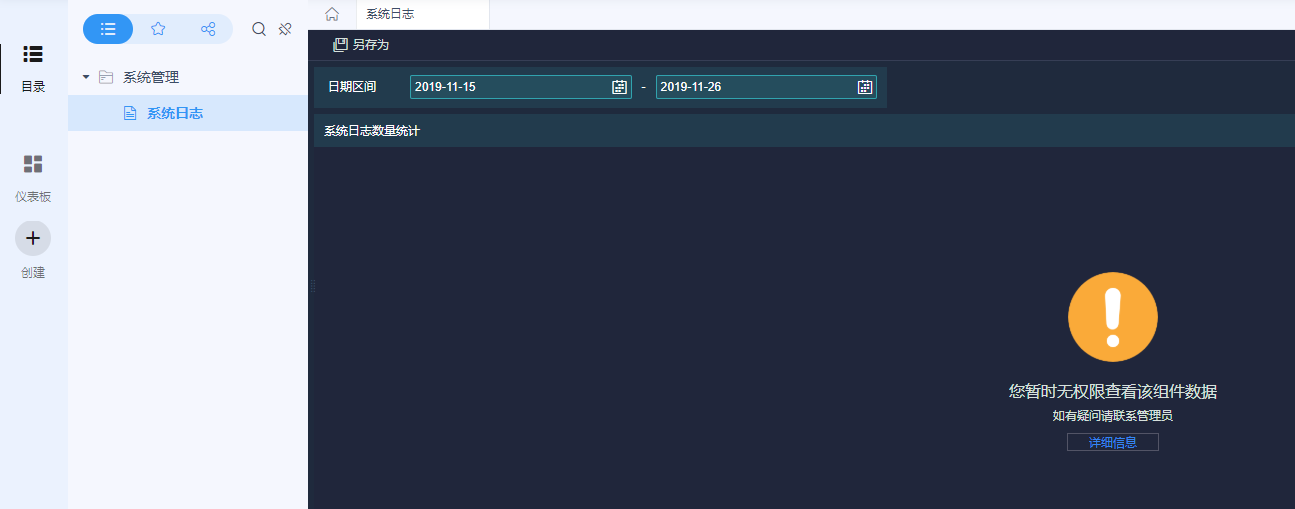Select the 系统管理 folder

151,77
